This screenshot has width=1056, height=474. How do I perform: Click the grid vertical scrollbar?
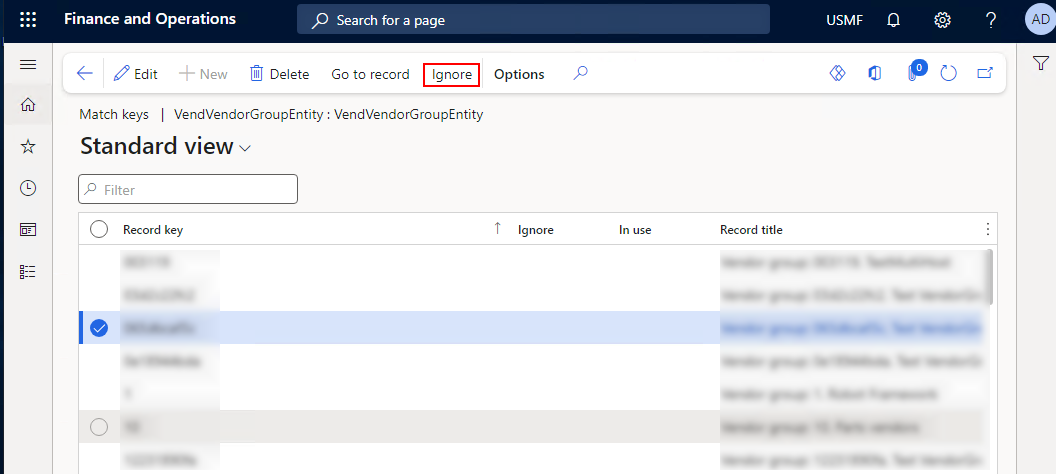pos(989,276)
